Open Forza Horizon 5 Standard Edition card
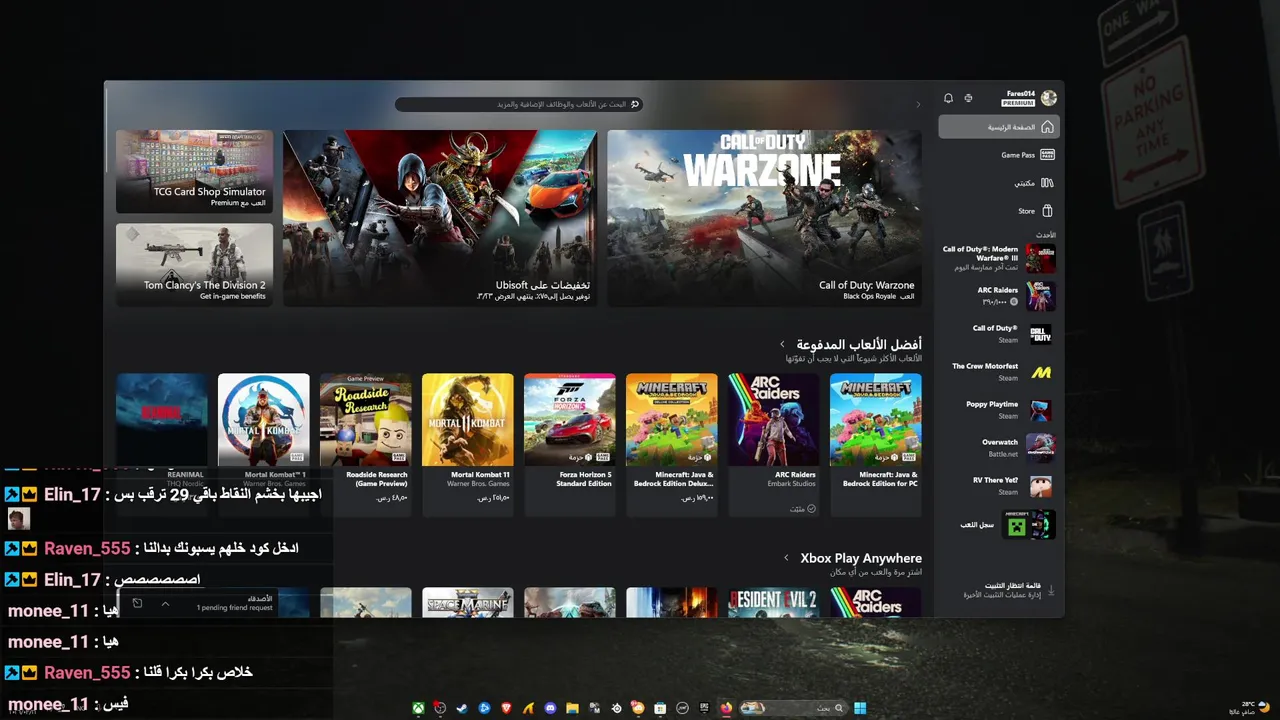The width and height of the screenshot is (1280, 720). (570, 444)
